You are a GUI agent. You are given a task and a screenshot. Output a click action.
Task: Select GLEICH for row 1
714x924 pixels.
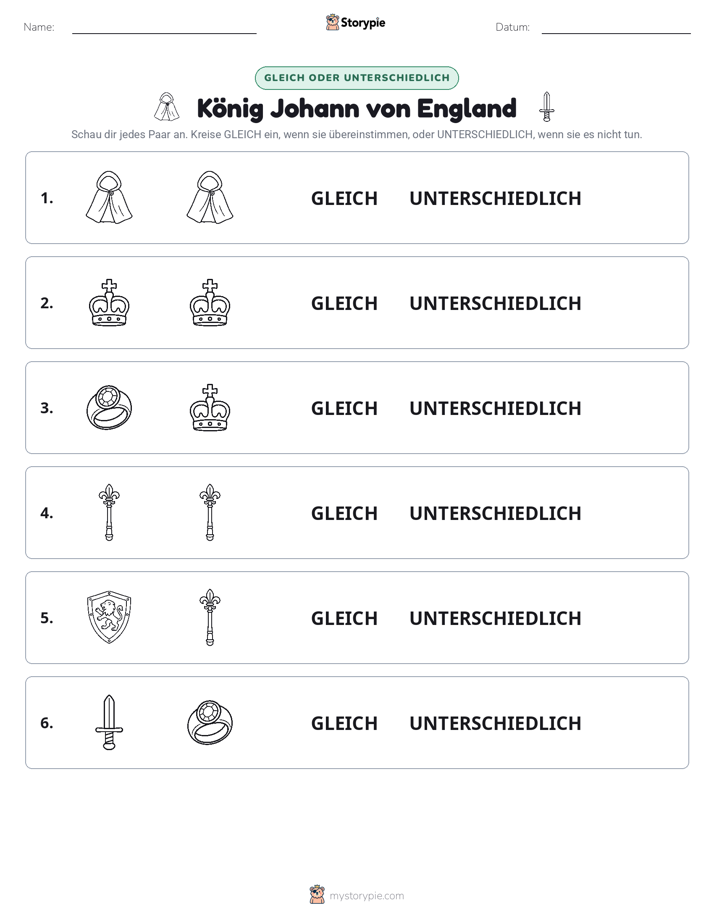(x=344, y=199)
